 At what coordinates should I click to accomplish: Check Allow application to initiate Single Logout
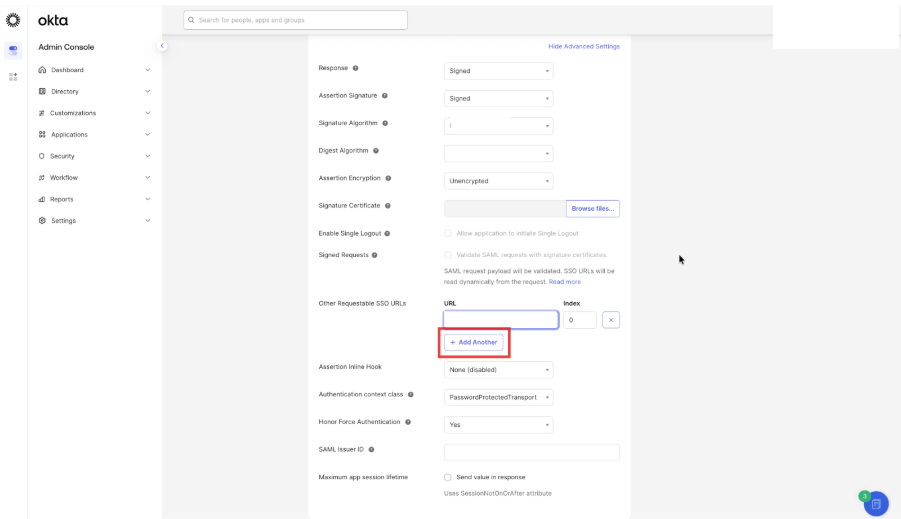(x=448, y=234)
